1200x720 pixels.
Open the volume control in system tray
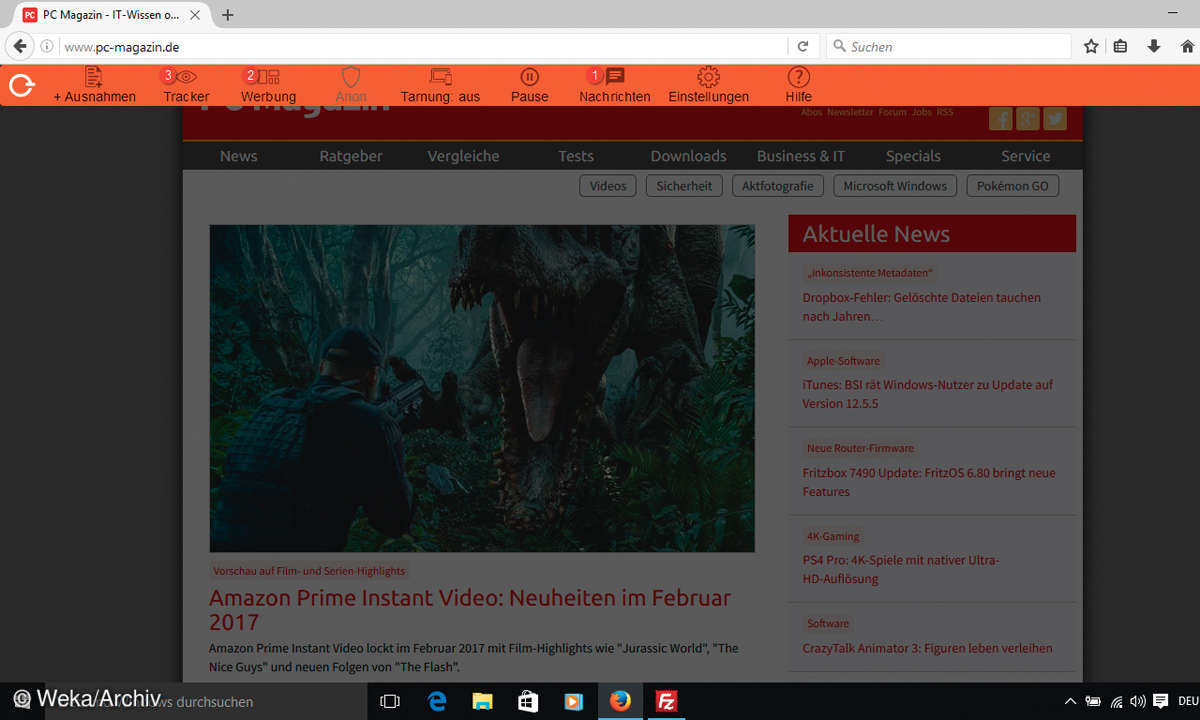pyautogui.click(x=1138, y=701)
